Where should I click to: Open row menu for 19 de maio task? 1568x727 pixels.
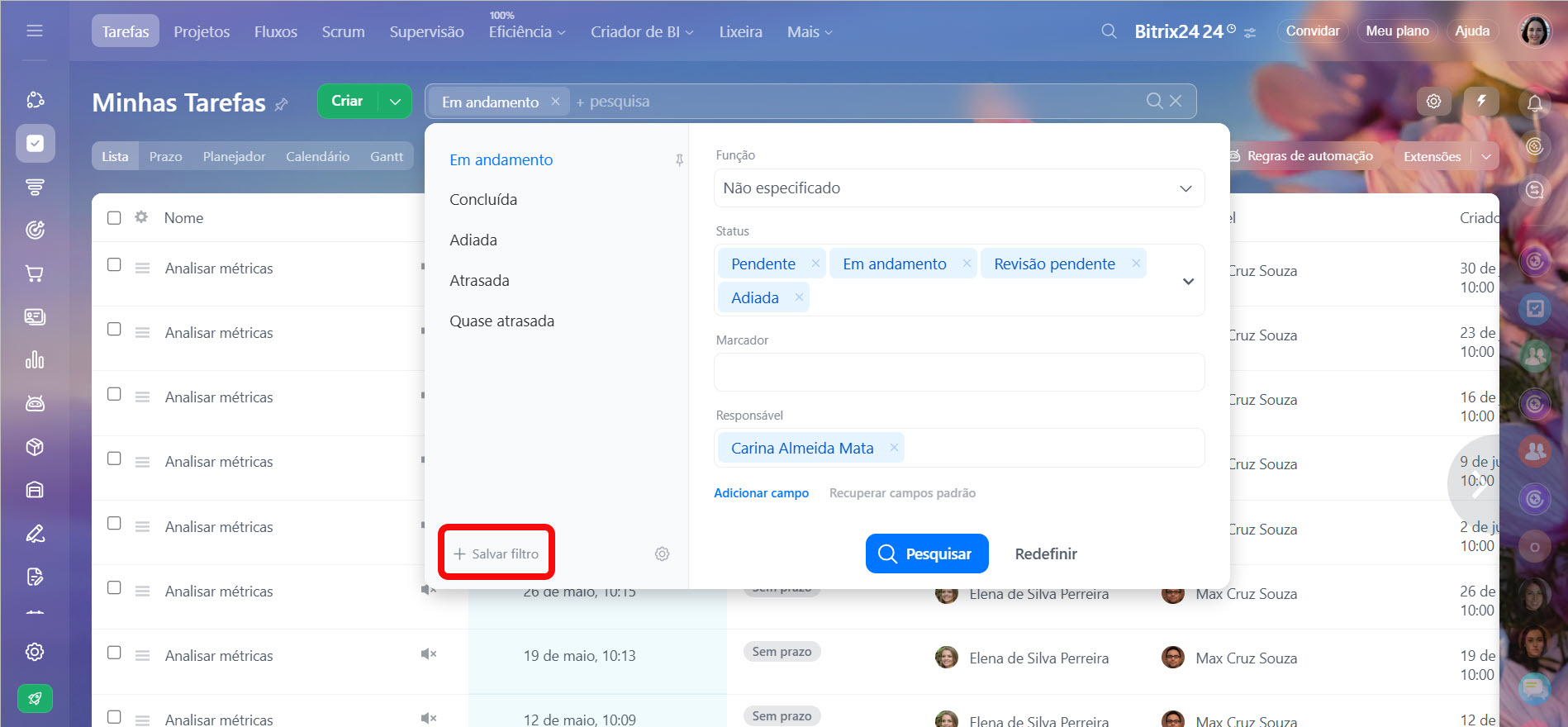point(142,656)
